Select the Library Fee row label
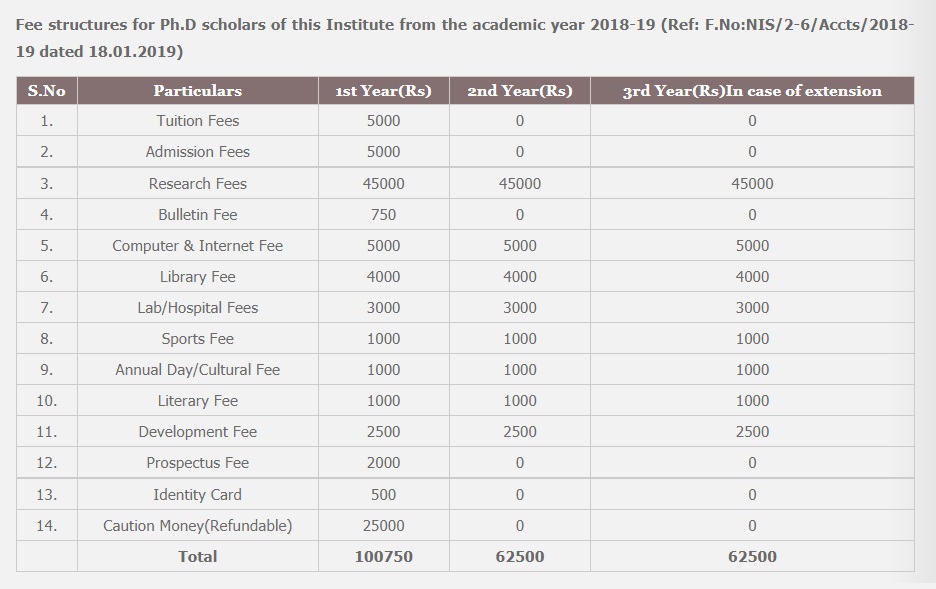 click(198, 277)
